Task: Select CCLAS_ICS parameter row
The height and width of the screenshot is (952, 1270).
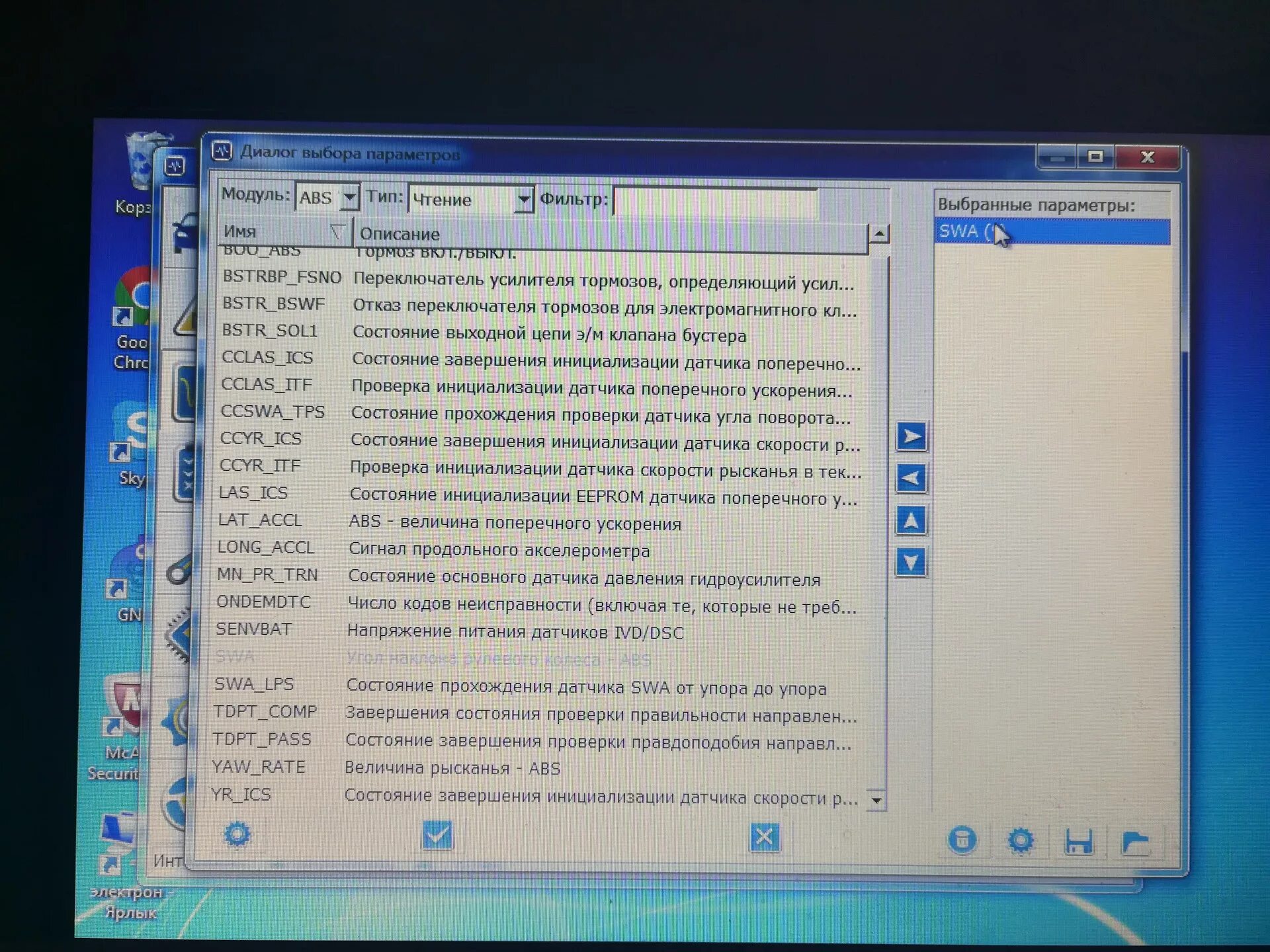Action: [x=540, y=360]
